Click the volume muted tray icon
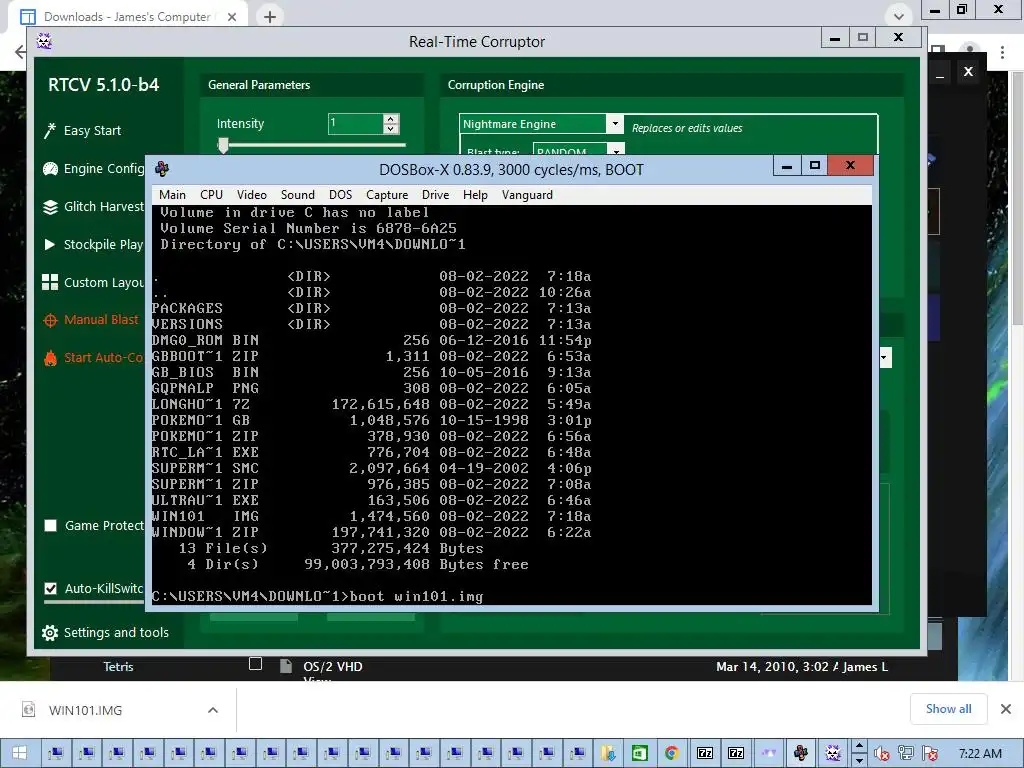 pos(882,754)
